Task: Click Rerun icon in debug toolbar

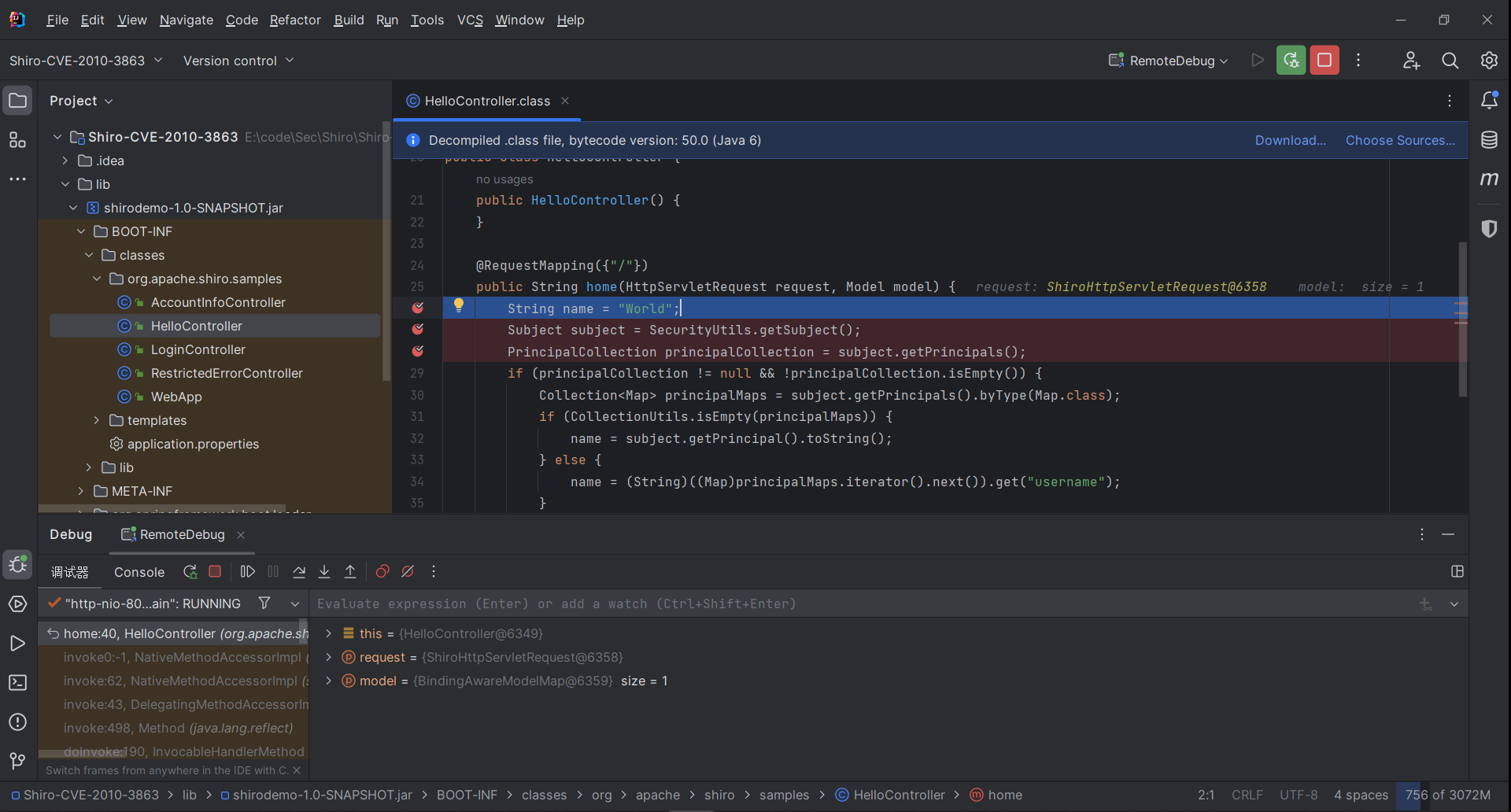Action: pyautogui.click(x=190, y=572)
